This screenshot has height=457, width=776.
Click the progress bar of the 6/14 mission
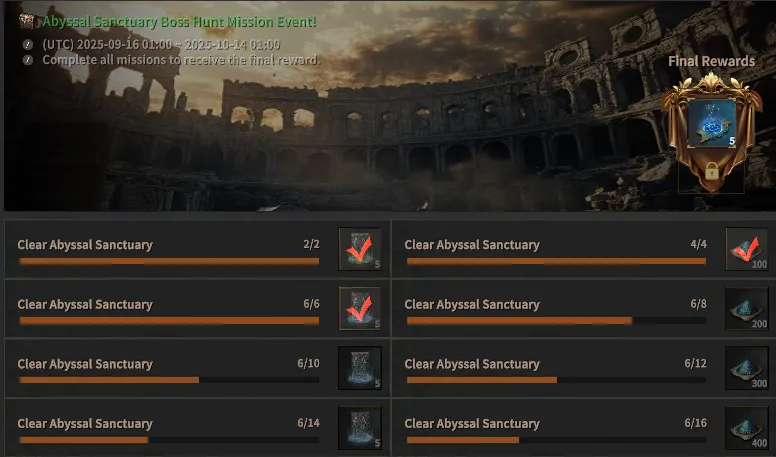[x=169, y=440]
